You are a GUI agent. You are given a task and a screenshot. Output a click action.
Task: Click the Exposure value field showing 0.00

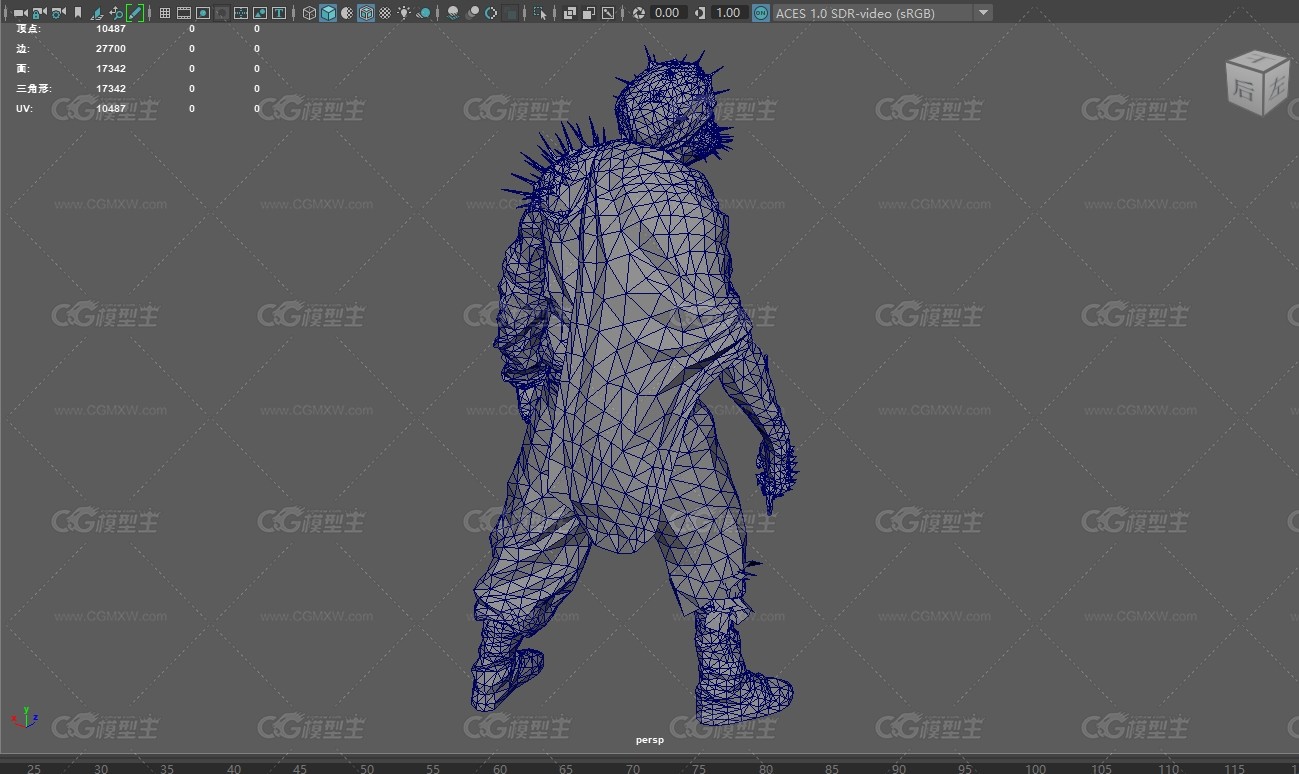[668, 13]
